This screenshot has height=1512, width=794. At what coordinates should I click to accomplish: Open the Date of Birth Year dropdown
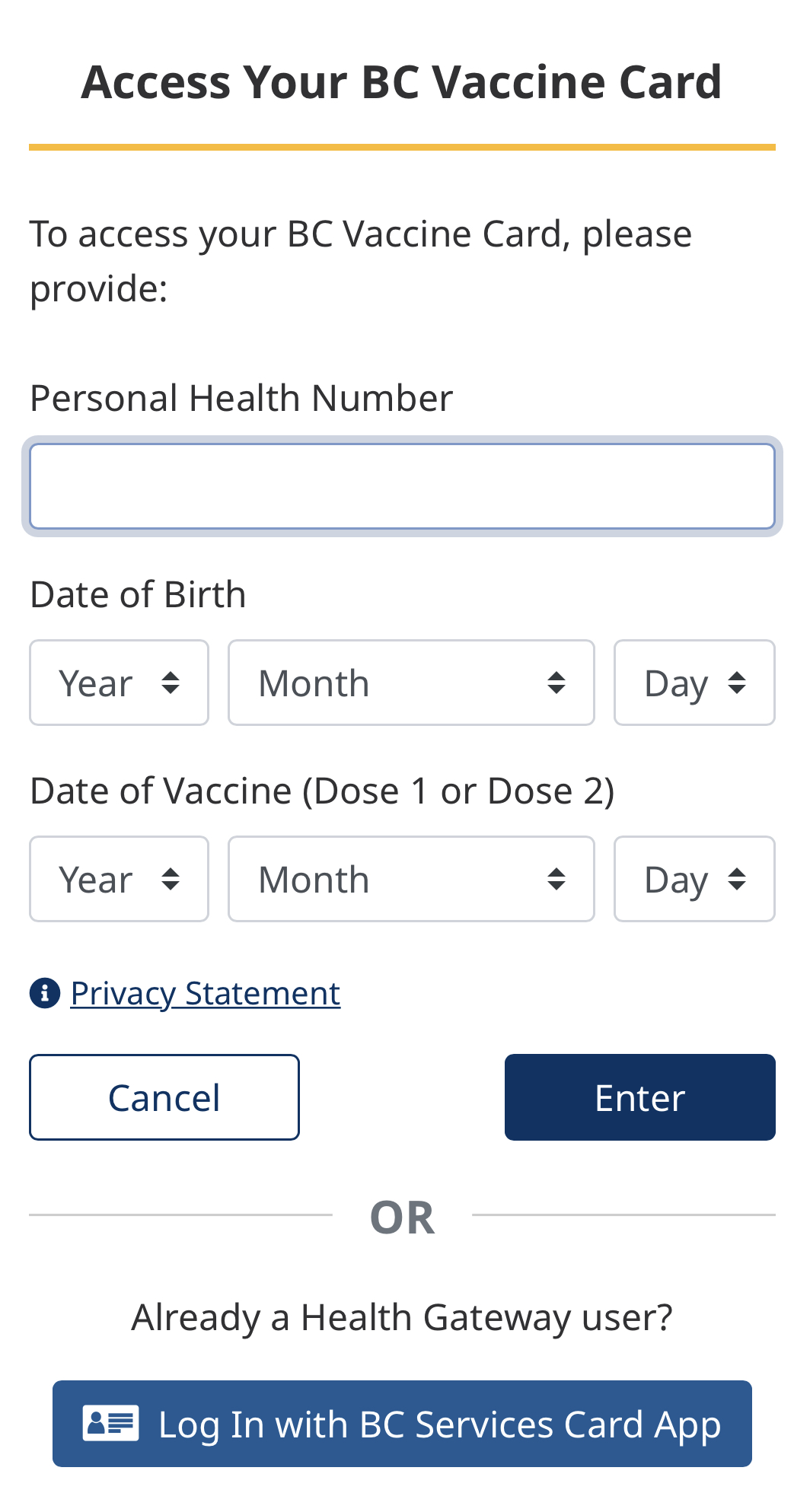119,683
